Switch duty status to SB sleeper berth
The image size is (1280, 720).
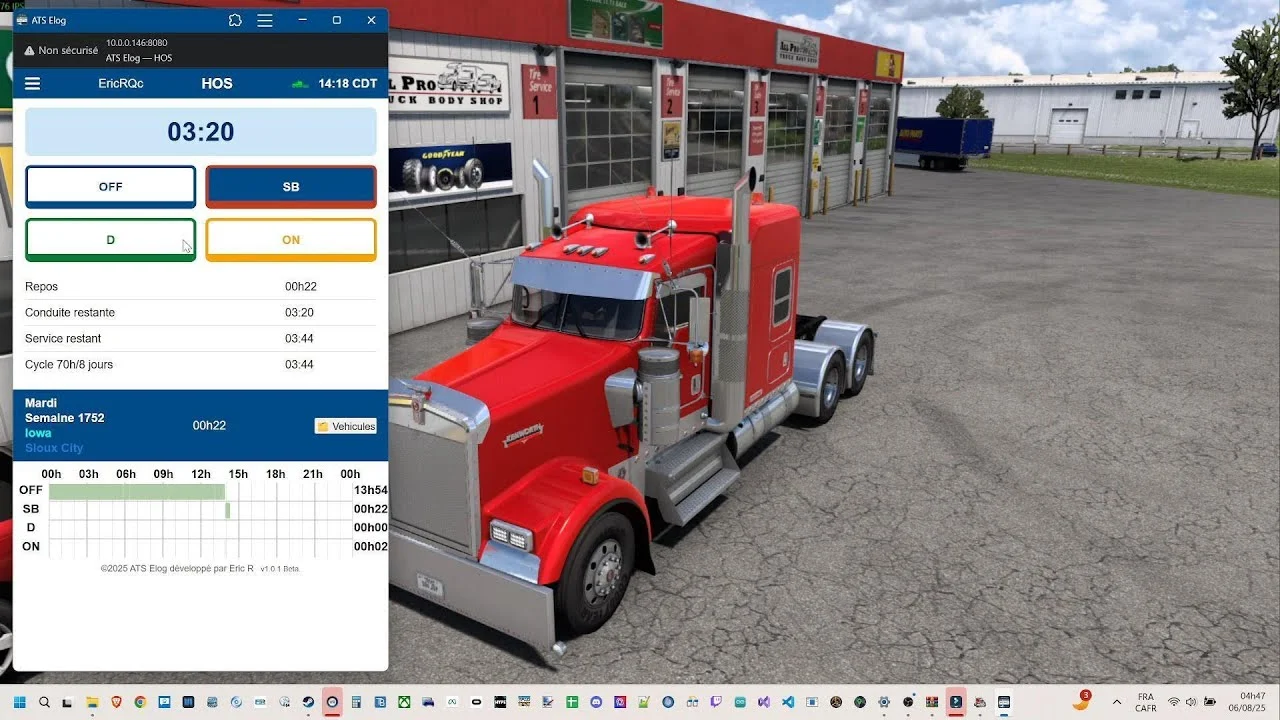tap(291, 187)
